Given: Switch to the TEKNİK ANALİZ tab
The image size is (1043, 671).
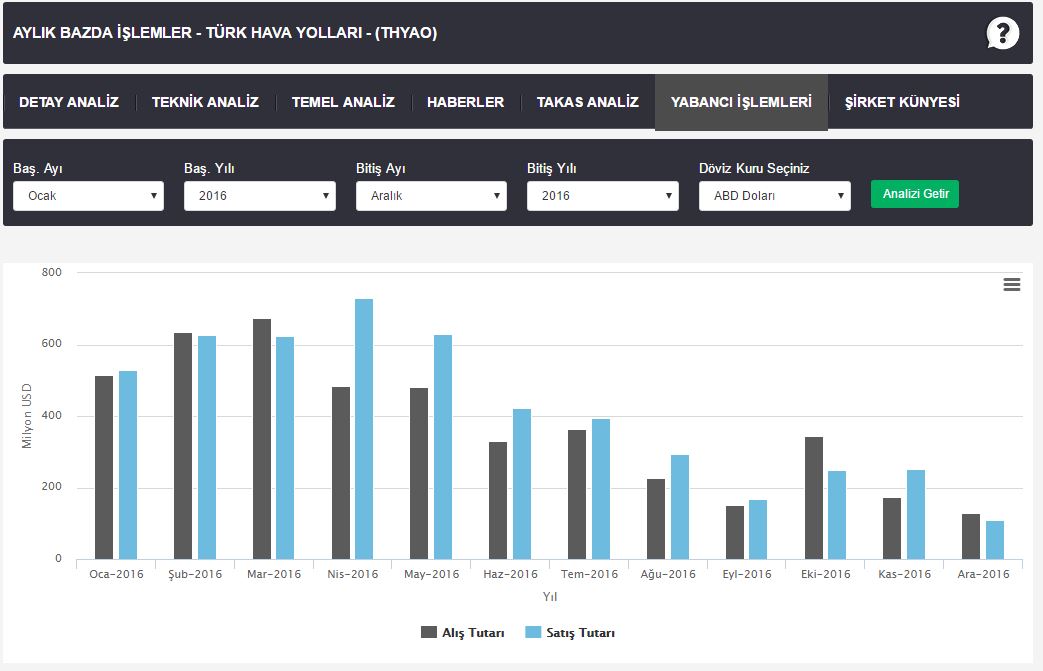Looking at the screenshot, I should pos(205,102).
